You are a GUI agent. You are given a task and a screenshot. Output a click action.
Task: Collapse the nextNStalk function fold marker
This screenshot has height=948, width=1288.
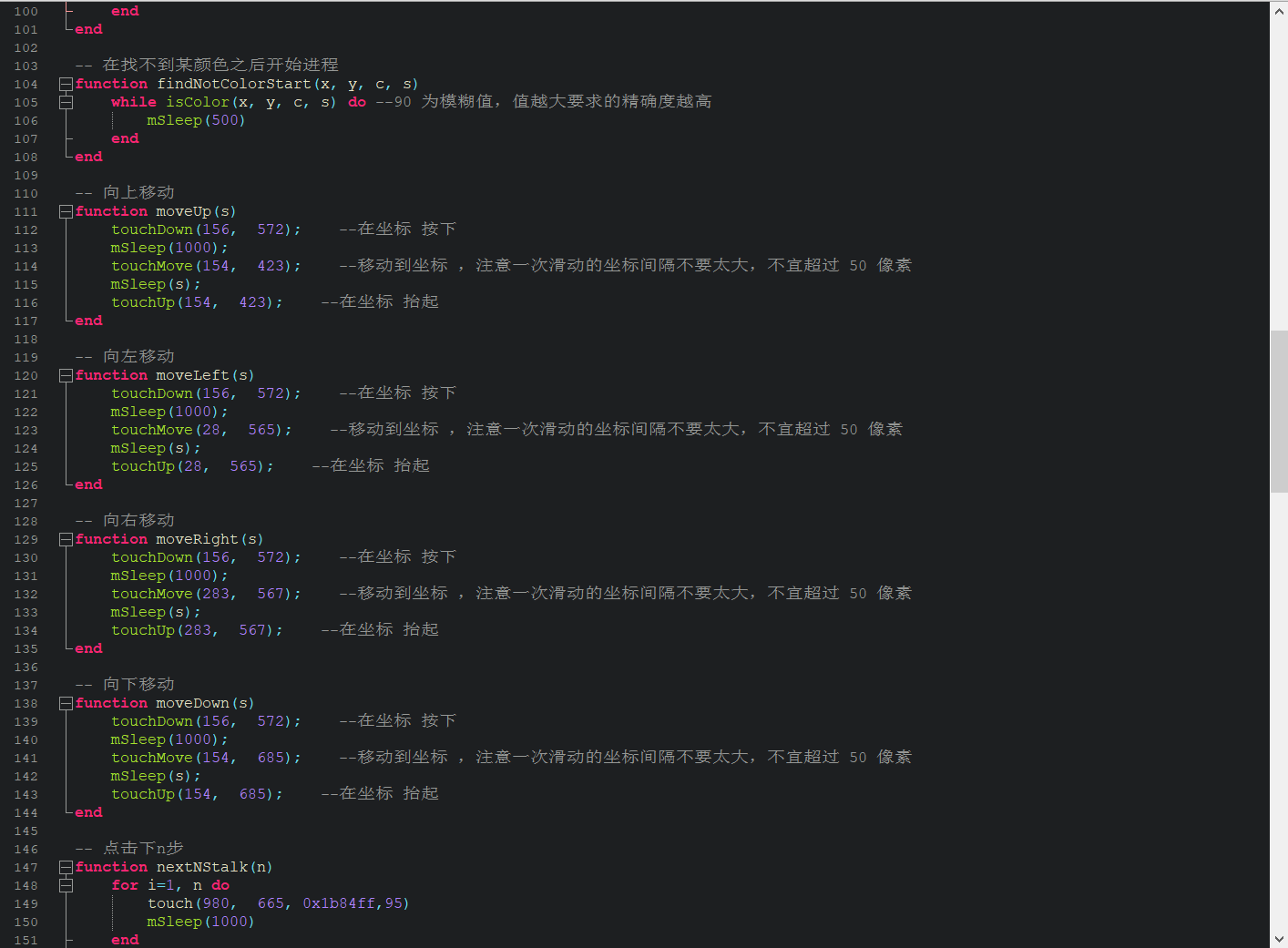(66, 867)
